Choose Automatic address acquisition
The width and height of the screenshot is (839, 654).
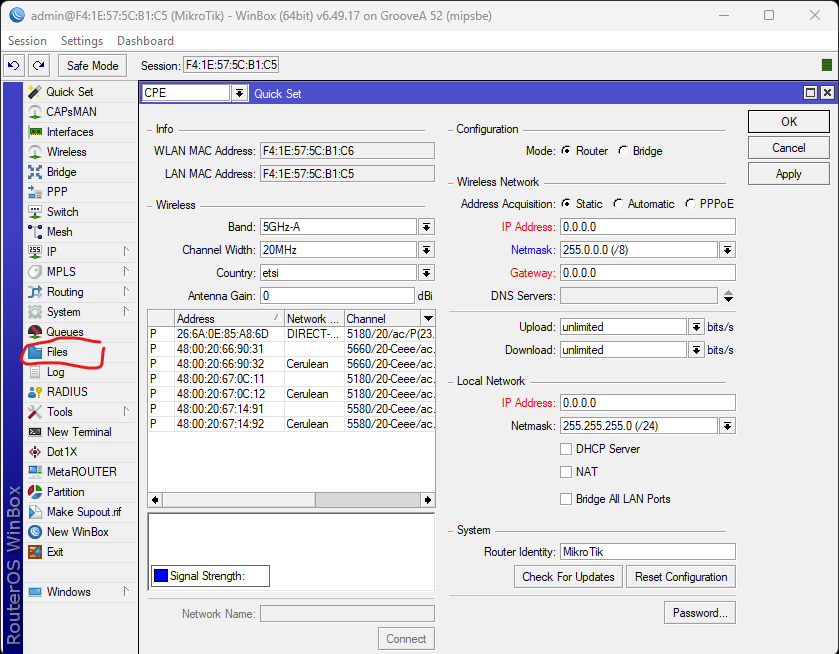(619, 204)
